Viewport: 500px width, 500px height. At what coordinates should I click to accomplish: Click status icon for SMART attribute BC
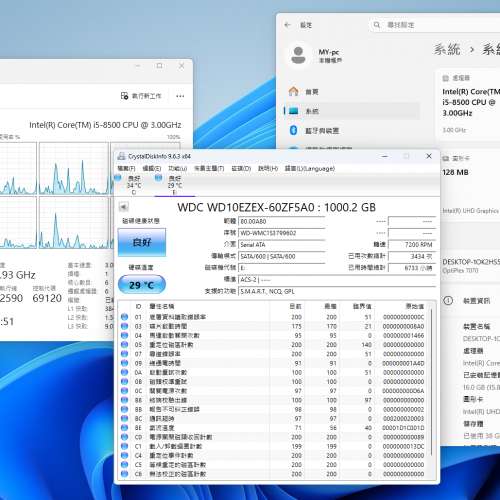[x=124, y=418]
